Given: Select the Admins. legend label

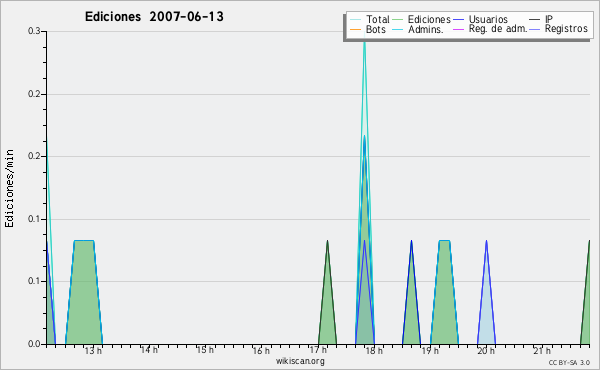Looking at the screenshot, I should (x=426, y=29).
